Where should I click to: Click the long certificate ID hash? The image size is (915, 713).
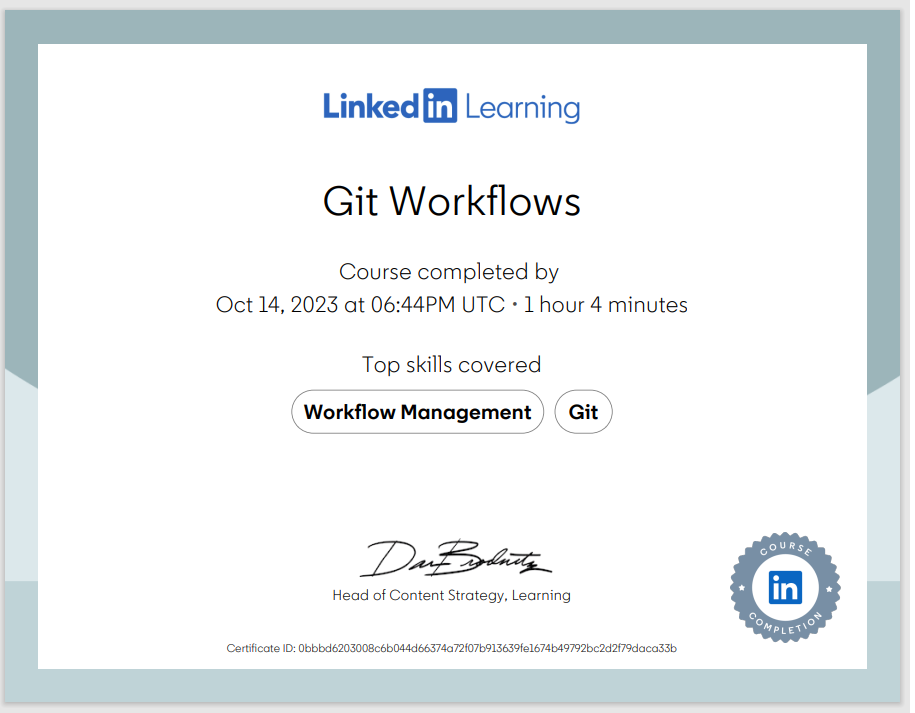[x=487, y=648]
